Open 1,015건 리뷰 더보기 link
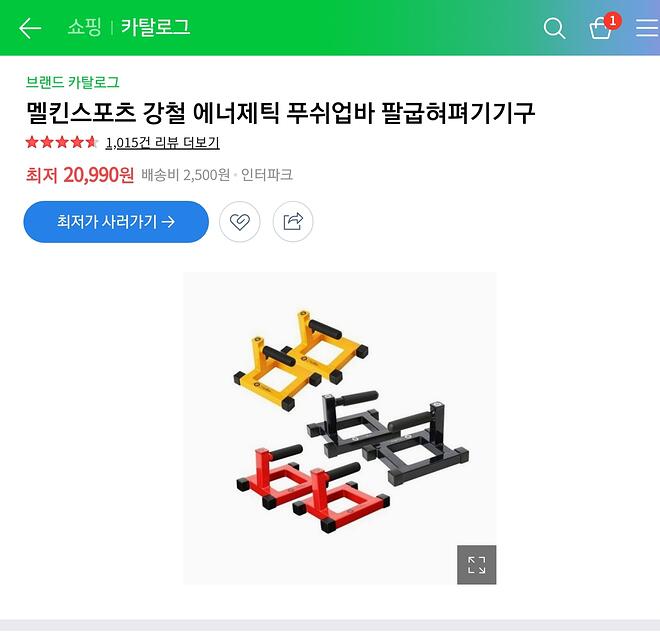660x638 pixels. point(162,142)
